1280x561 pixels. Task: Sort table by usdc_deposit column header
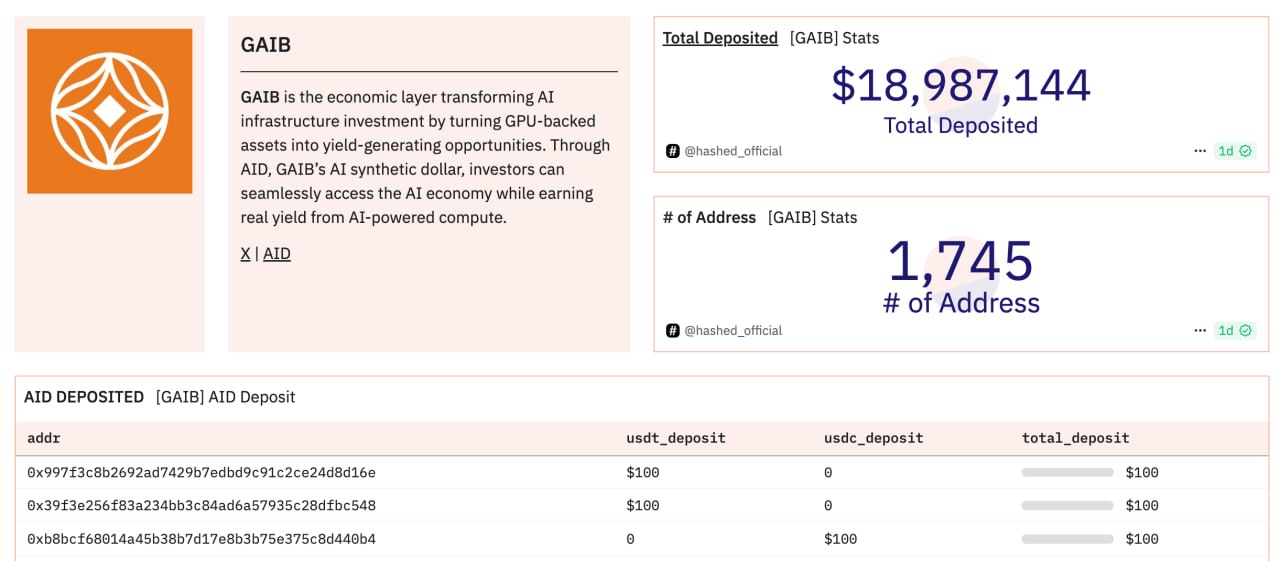click(874, 438)
